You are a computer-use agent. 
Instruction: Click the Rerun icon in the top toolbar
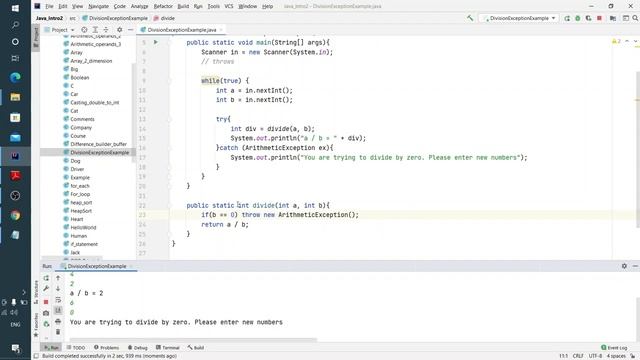(x=567, y=18)
